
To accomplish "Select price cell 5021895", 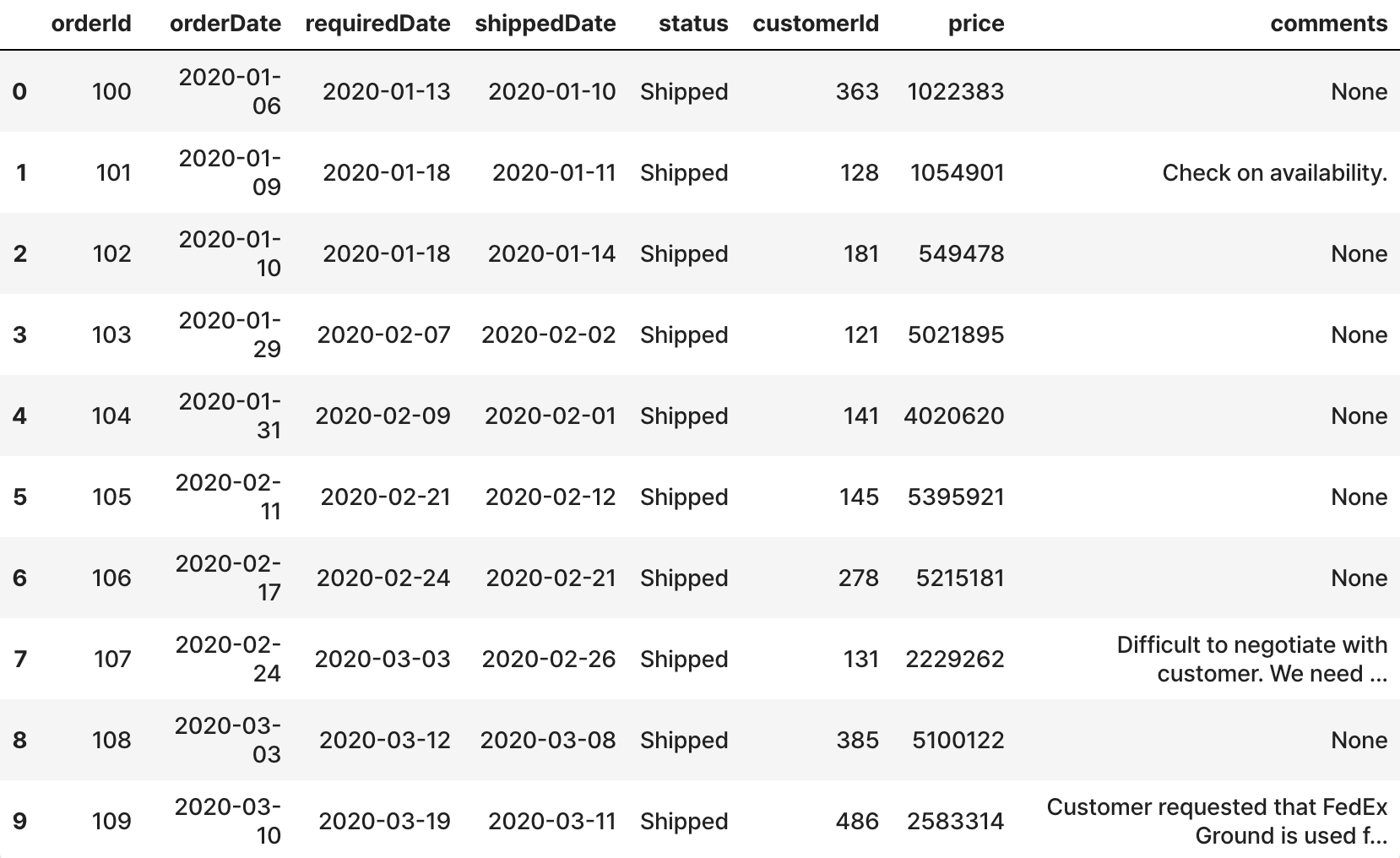I will (956, 334).
